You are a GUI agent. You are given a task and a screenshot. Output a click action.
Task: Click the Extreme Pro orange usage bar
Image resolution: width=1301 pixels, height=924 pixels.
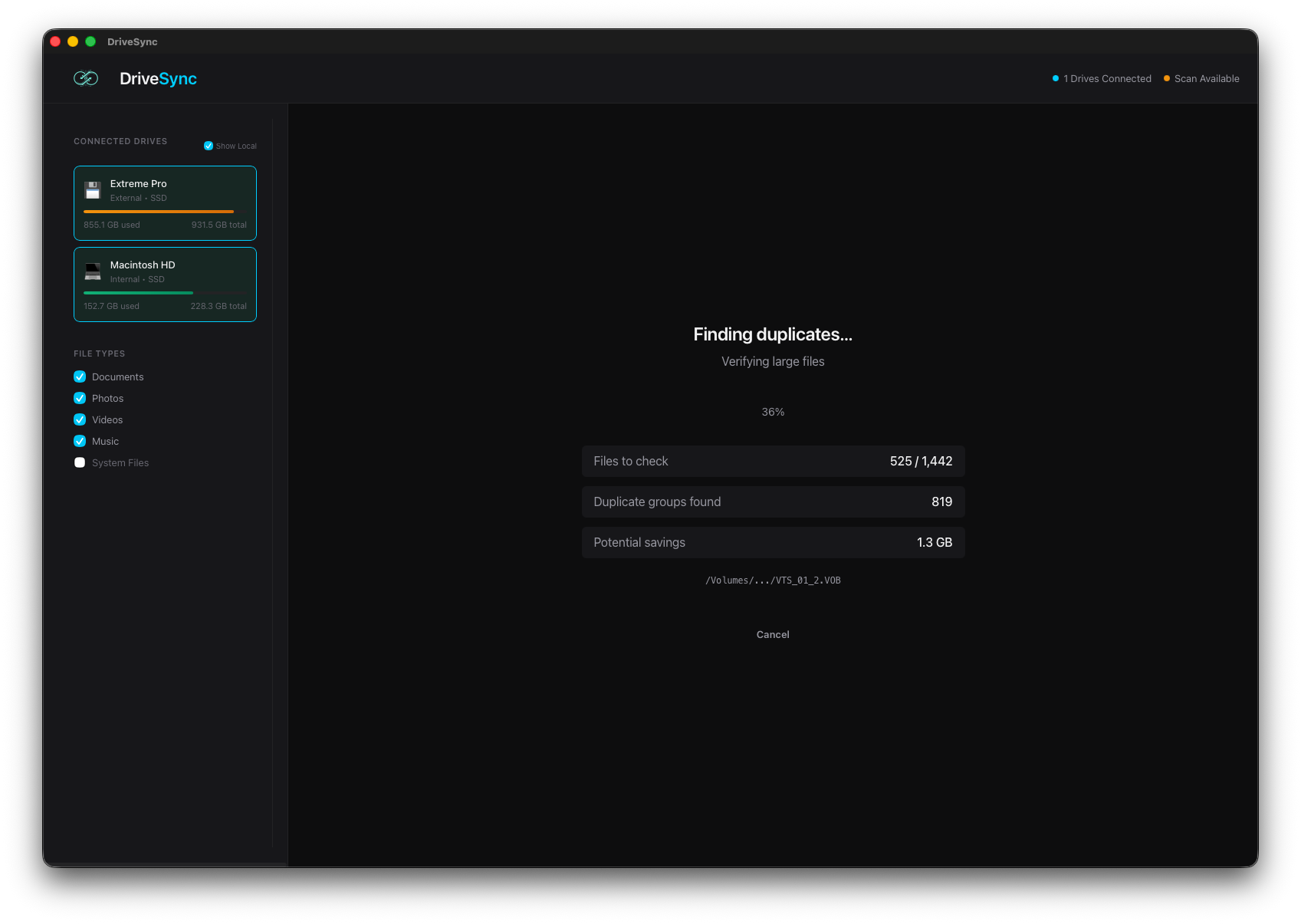pos(159,212)
